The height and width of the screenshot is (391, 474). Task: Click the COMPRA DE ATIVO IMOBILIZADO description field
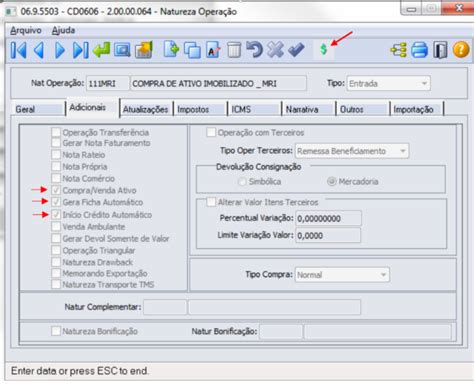(218, 84)
